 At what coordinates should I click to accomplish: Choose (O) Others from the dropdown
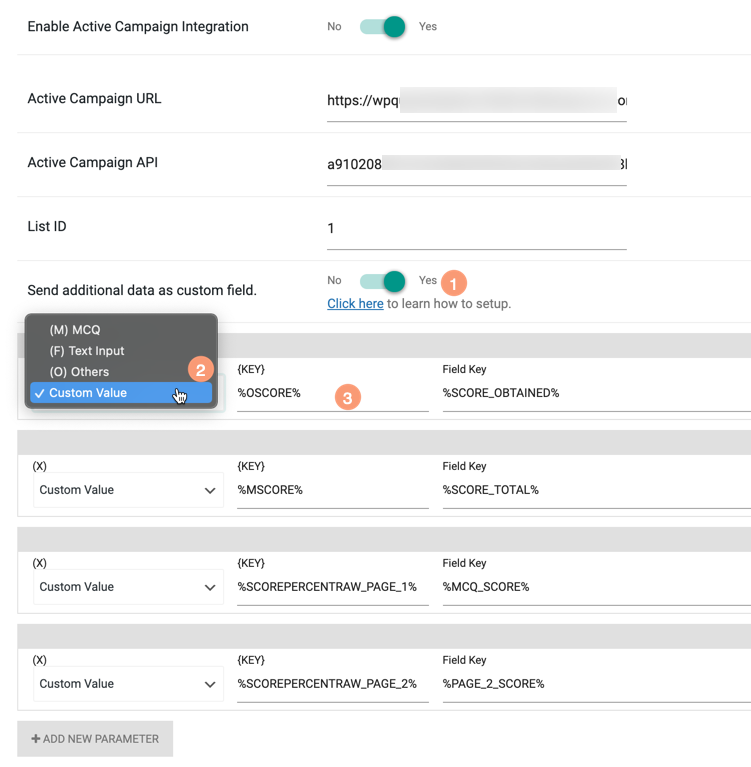tap(121, 372)
